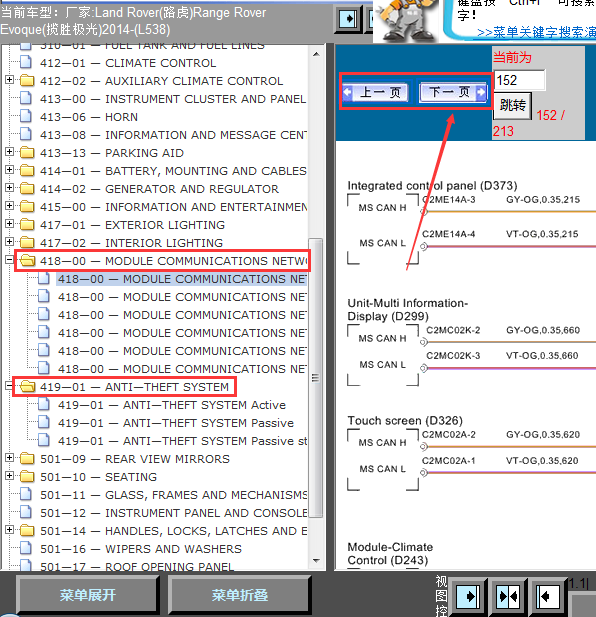The width and height of the screenshot is (596, 617).
Task: Click the bottom view-control collapse left icon
Action: [x=548, y=596]
